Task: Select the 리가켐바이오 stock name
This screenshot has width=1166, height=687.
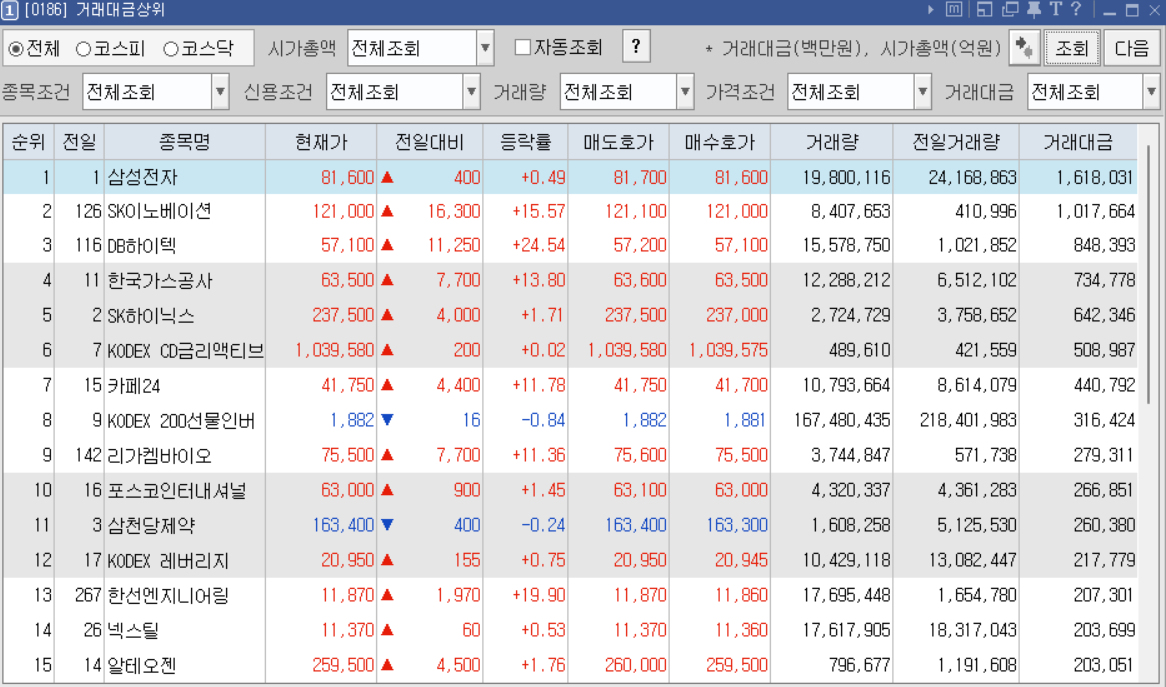Action: click(x=160, y=455)
